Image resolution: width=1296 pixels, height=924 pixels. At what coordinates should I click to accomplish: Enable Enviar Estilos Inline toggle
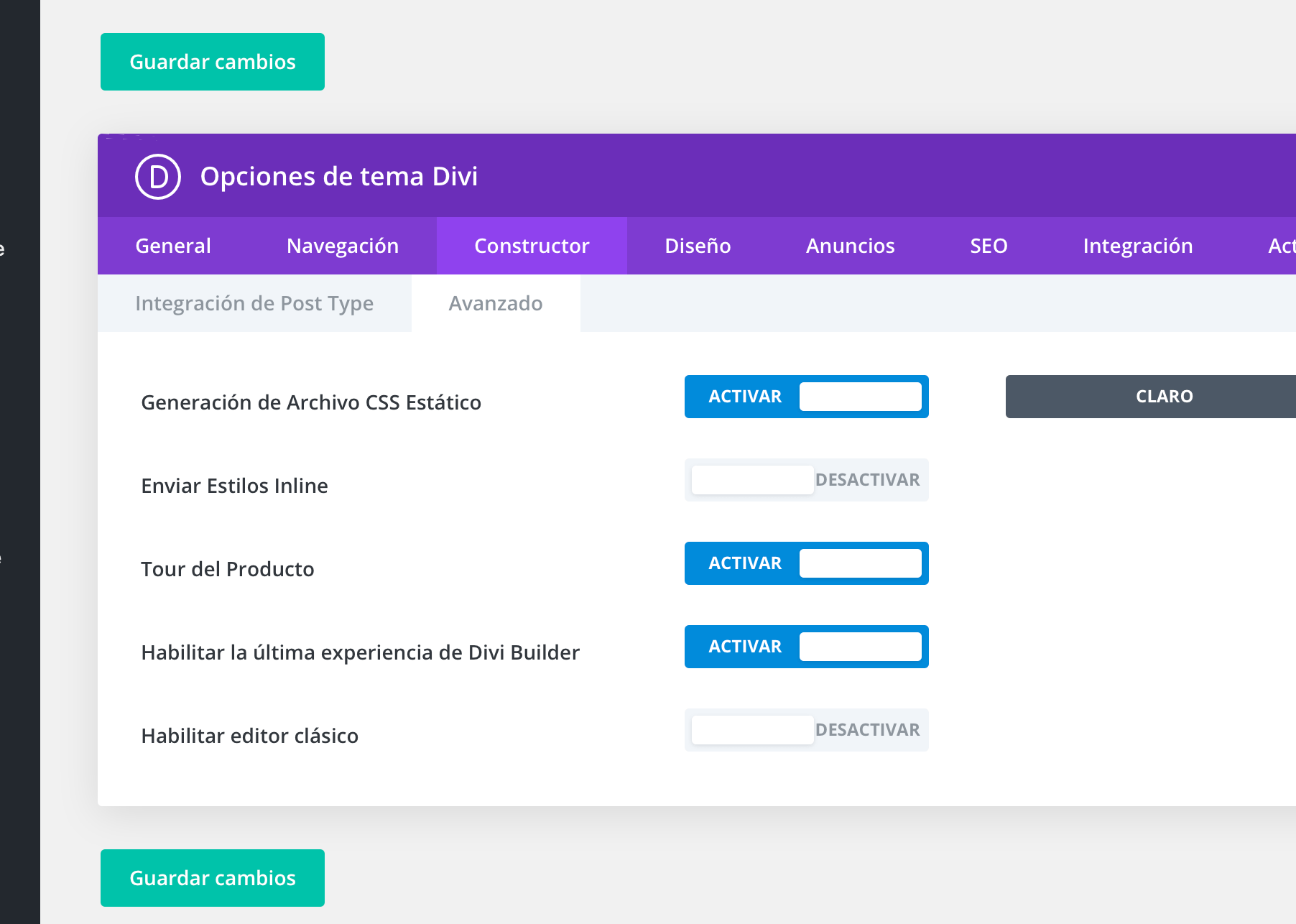click(x=807, y=480)
